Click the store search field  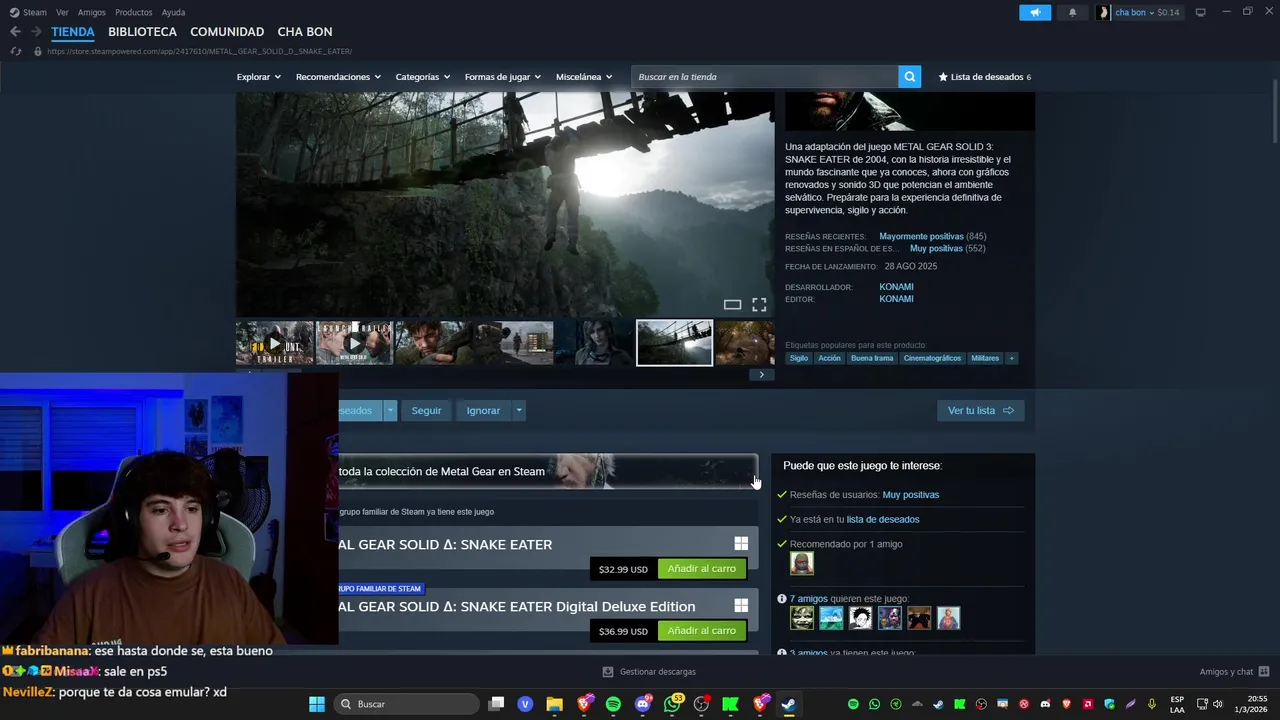point(765,77)
